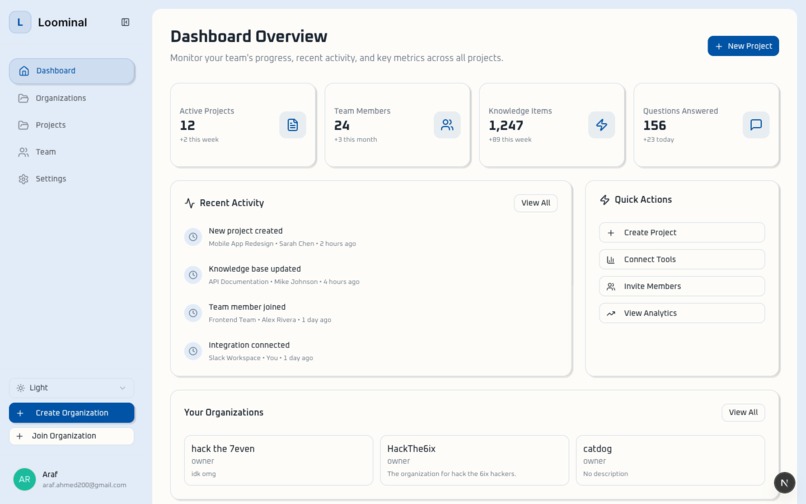Click 'Team member joined' activity title
Image resolution: width=806 pixels, height=504 pixels.
247,307
